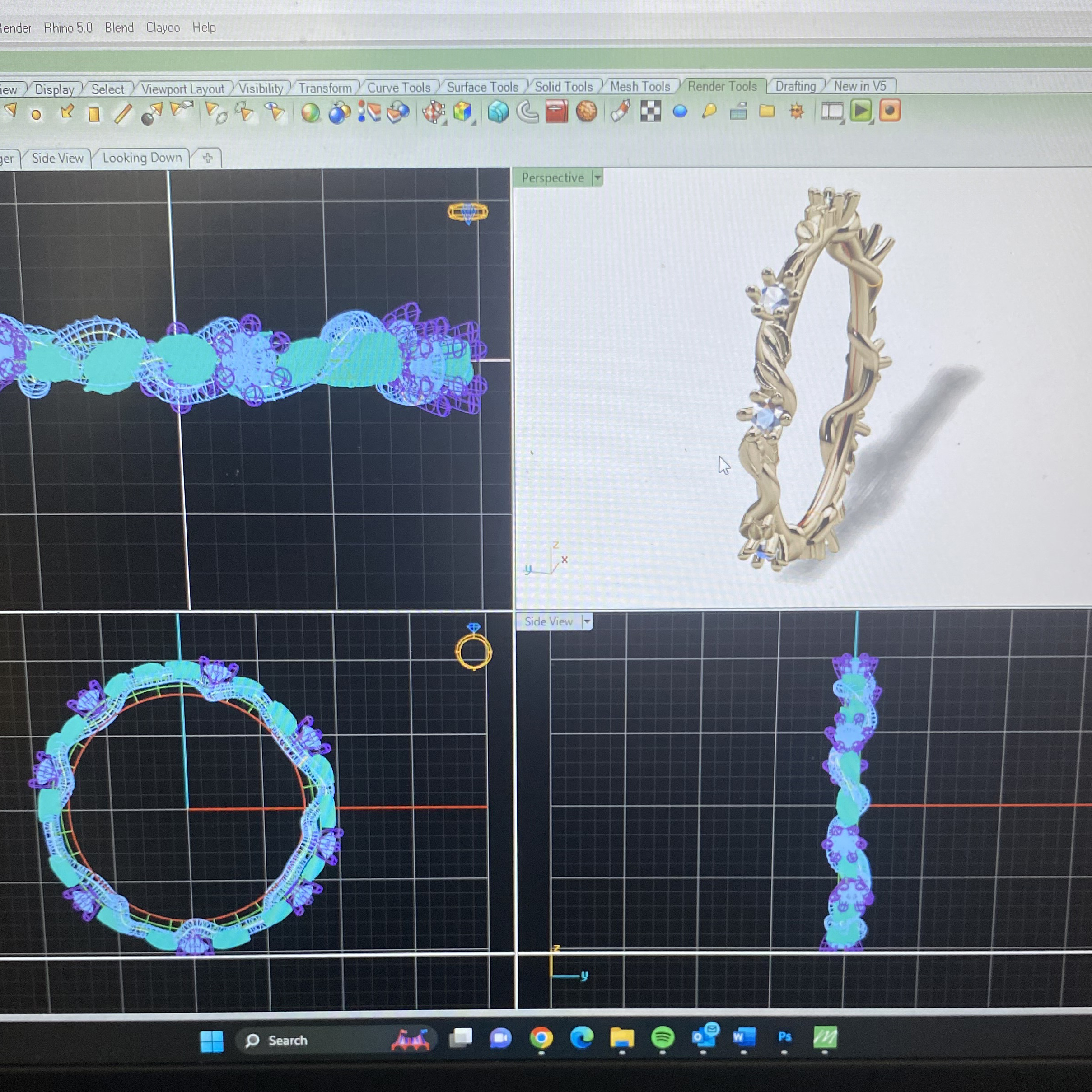
Task: Click the layered material box with dots icon
Action: (x=369, y=112)
